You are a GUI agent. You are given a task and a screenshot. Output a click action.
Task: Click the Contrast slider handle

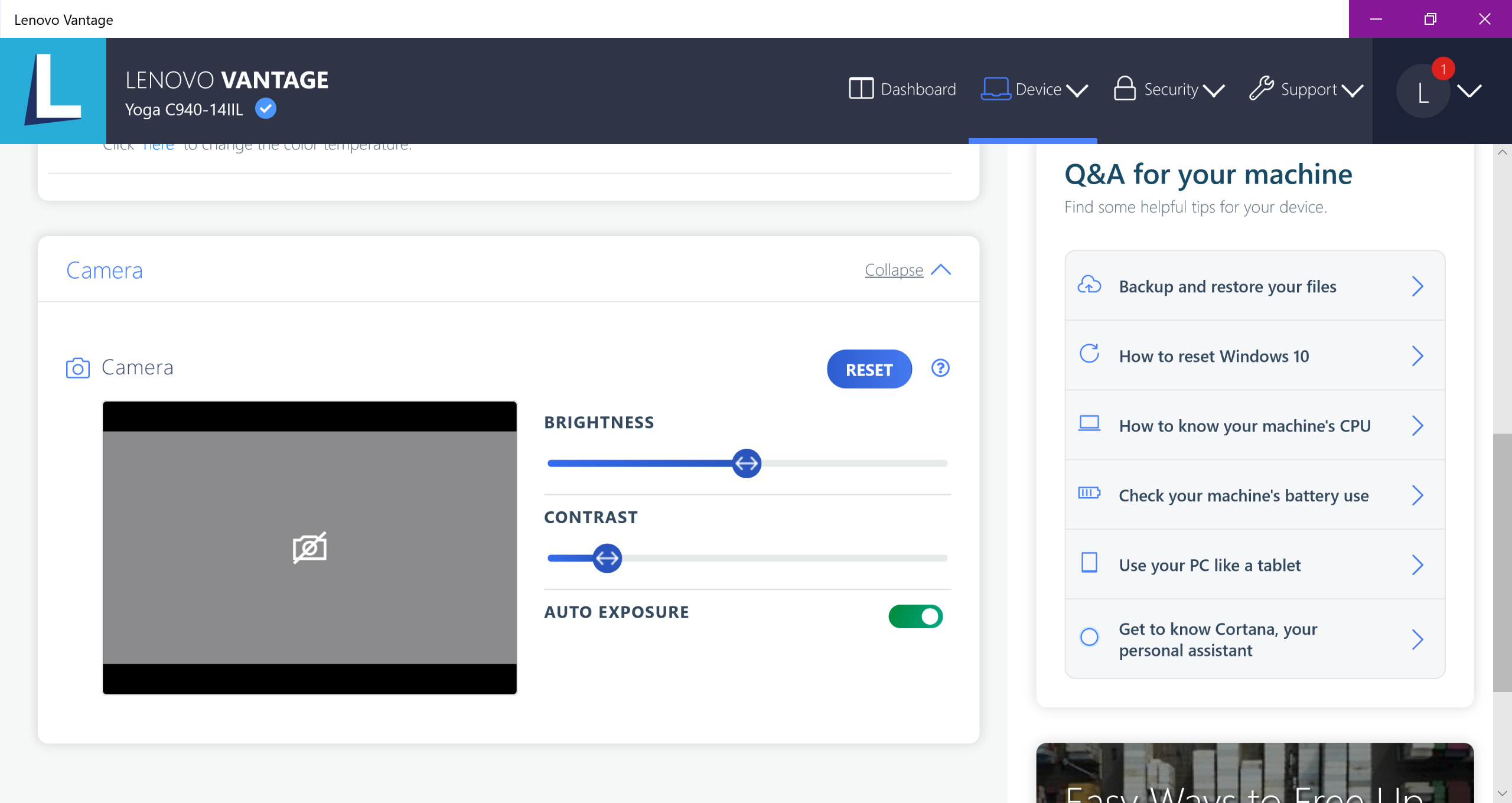(x=607, y=558)
